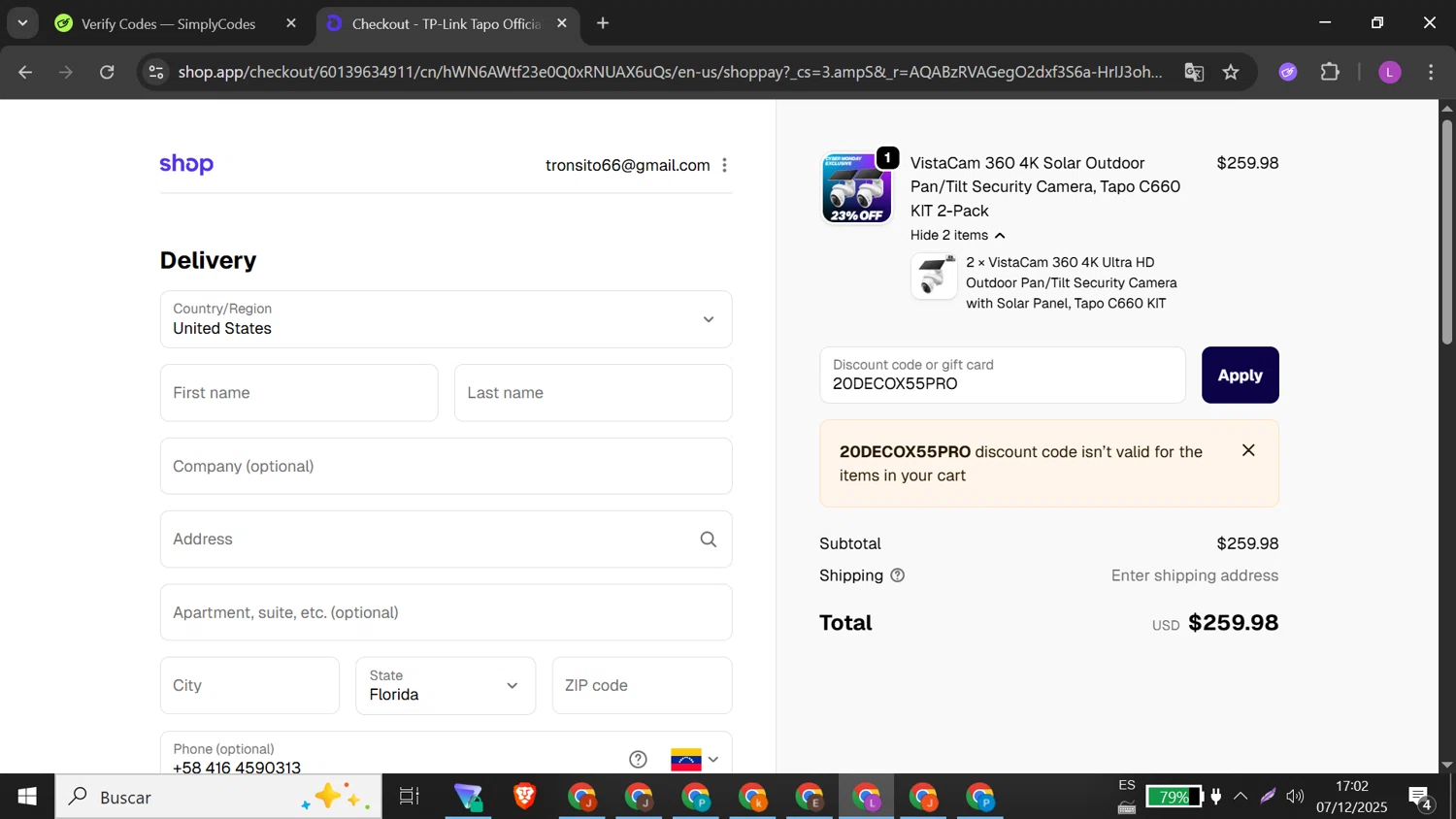Click the ES language indicator

click(1126, 785)
